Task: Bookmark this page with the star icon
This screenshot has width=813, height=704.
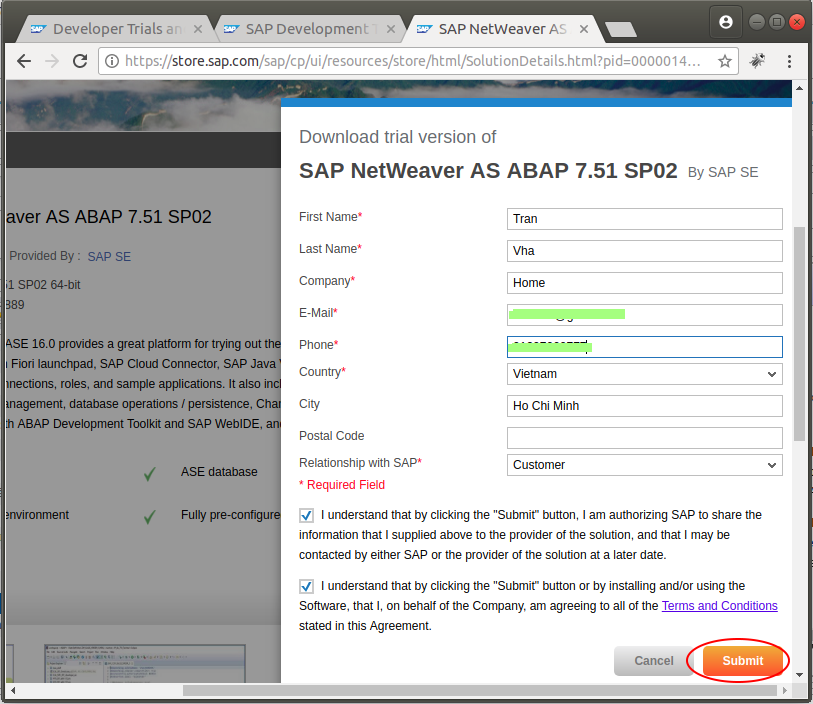Action: pos(724,61)
